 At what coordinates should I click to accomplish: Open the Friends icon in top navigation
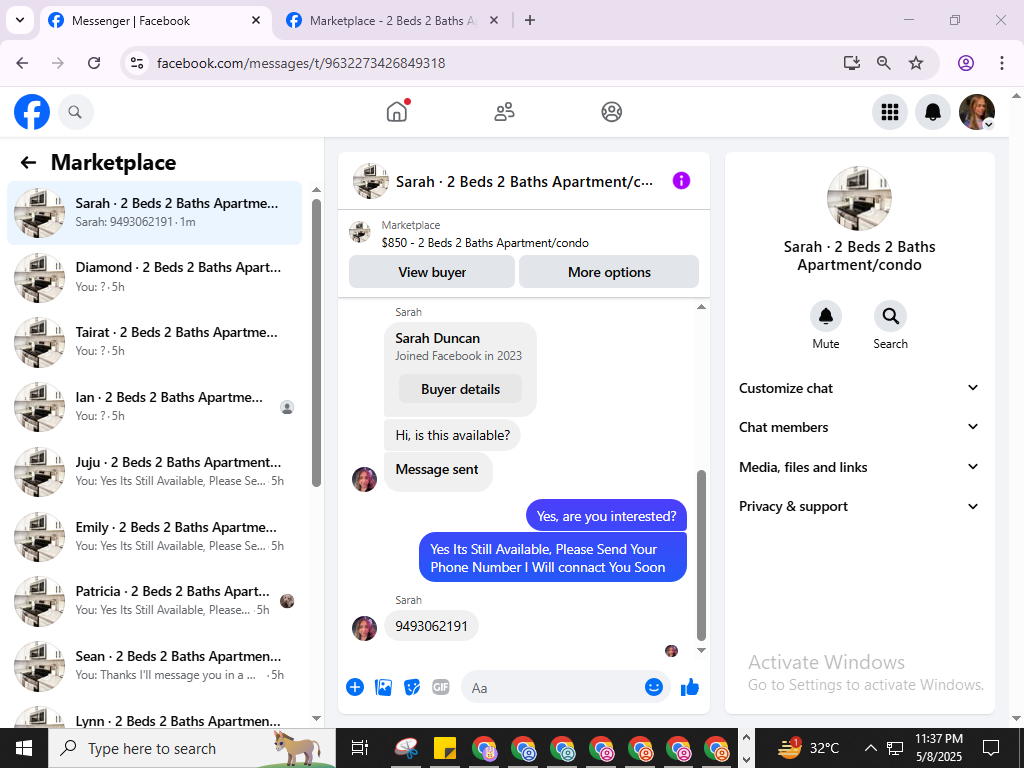504,112
